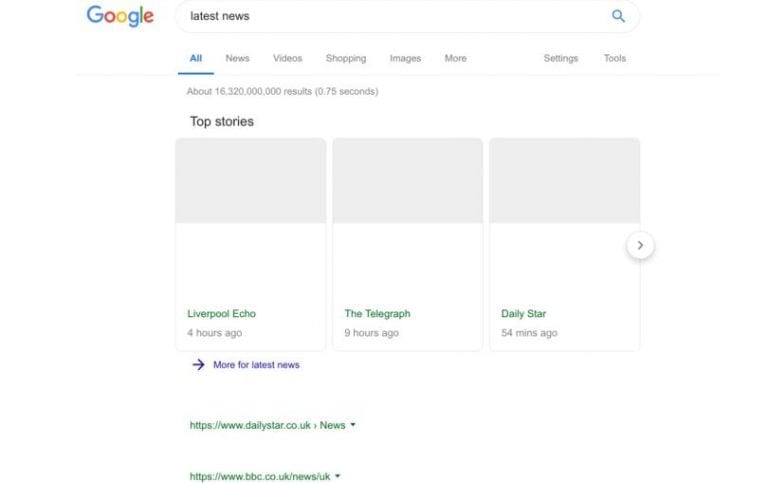Switch to the Videos tab
Image resolution: width=768 pixels, height=483 pixels.
287,58
